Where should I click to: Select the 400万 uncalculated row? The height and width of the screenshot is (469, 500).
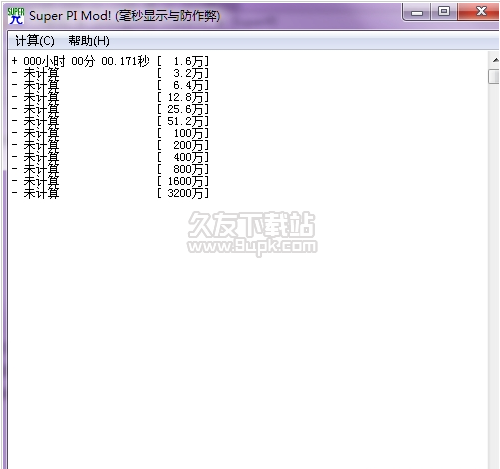click(110, 157)
